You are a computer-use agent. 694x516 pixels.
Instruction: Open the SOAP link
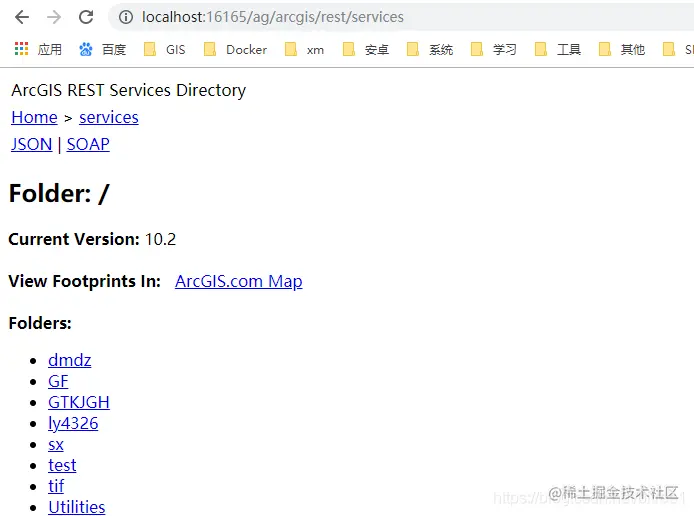pos(88,144)
